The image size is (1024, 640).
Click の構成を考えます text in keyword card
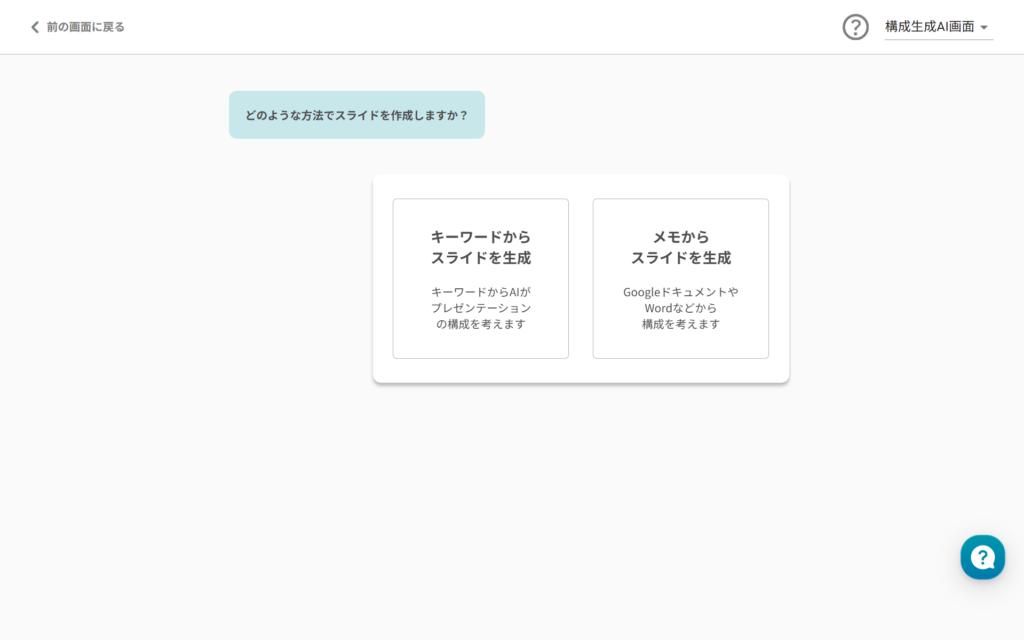coord(480,324)
